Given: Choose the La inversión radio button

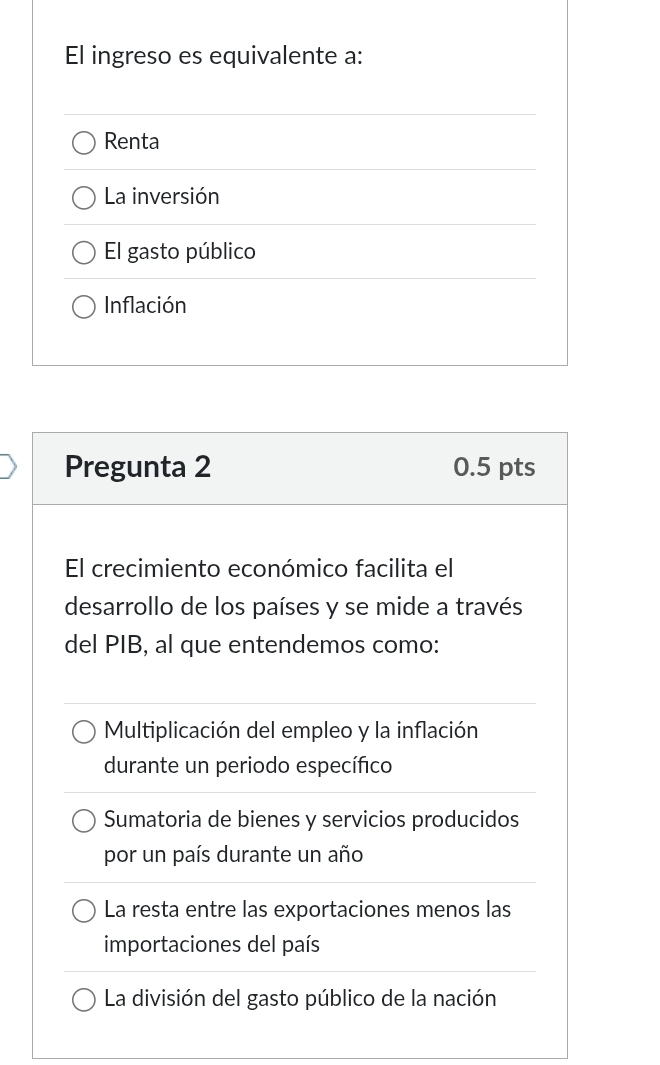Looking at the screenshot, I should click(x=84, y=198).
